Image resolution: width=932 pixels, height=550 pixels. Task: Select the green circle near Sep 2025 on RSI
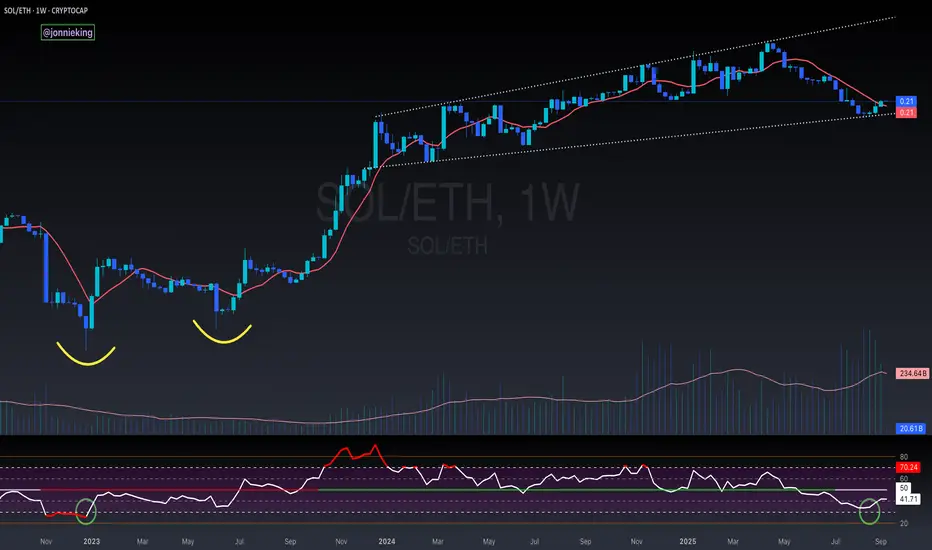point(870,511)
